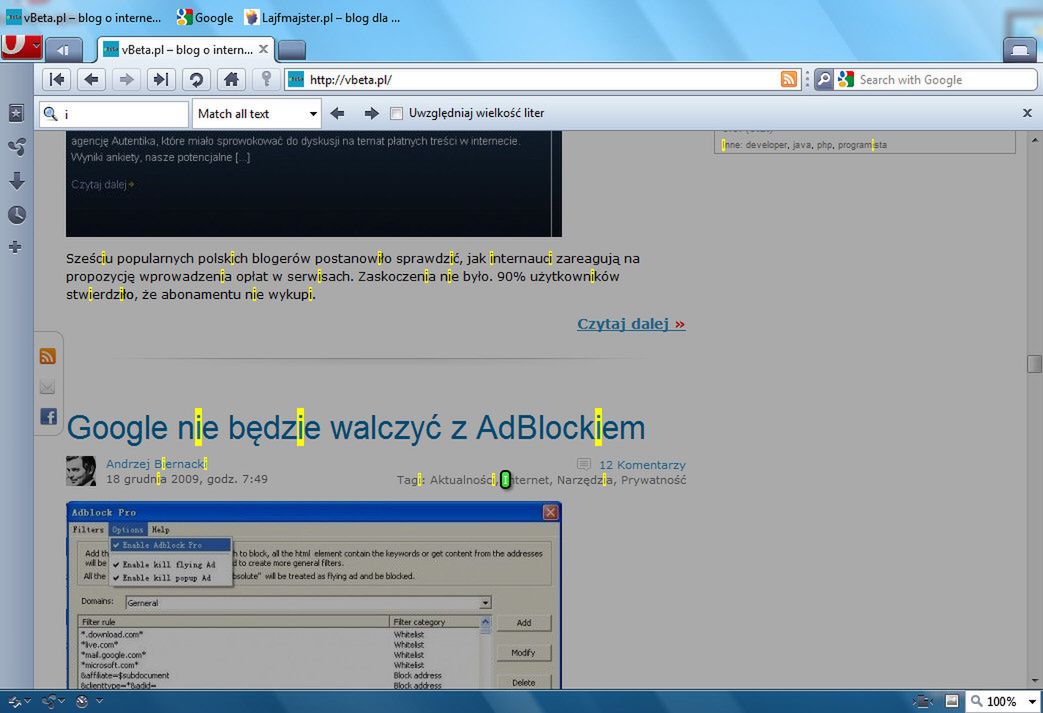Open the closed tabs trash can
This screenshot has width=1043, height=713.
(1019, 50)
